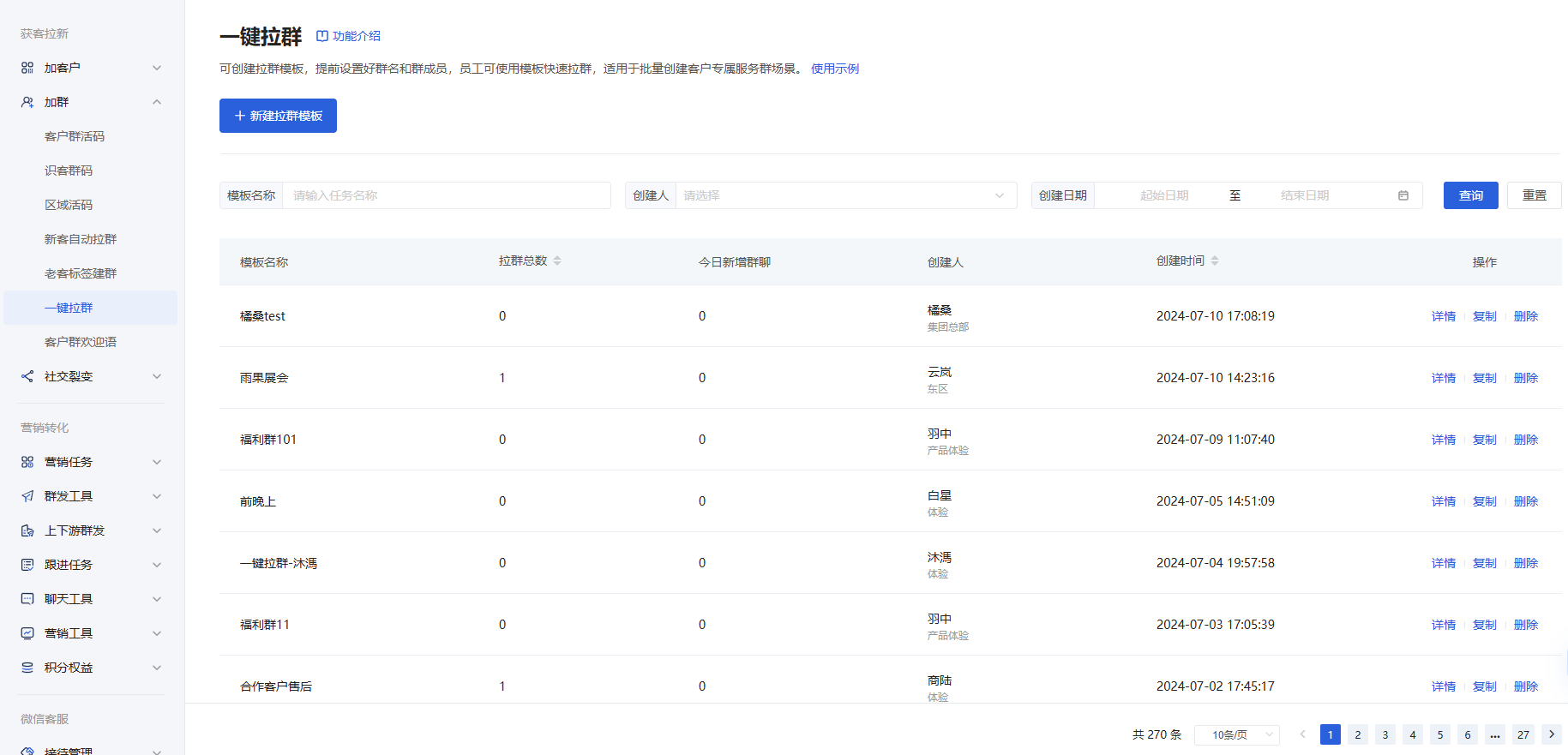This screenshot has height=755, width=1568.
Task: Expand the 跟进任务 chevron
Action: point(157,565)
